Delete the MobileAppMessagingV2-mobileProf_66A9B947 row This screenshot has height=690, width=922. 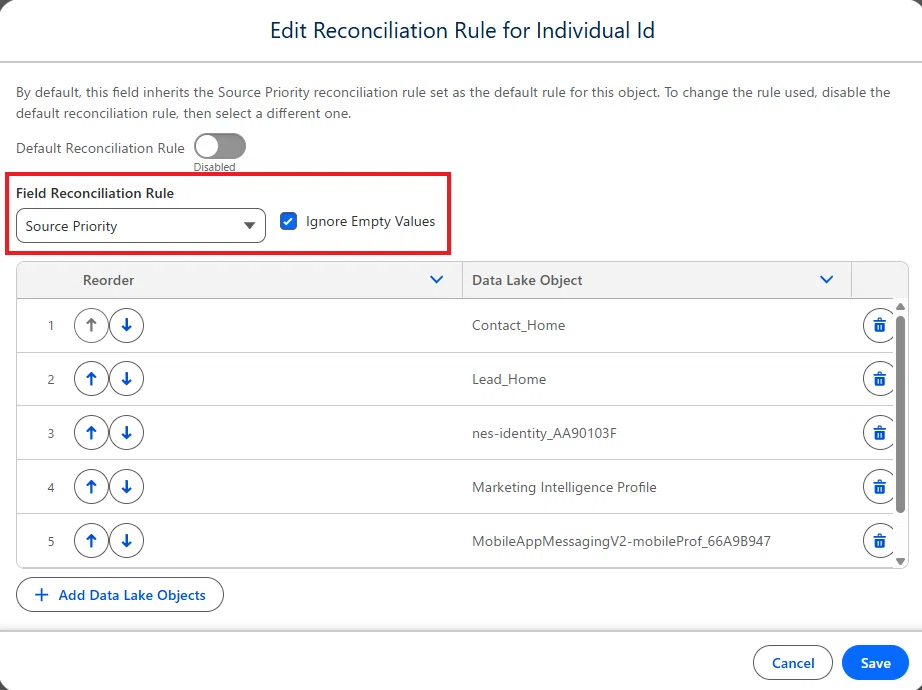tap(879, 541)
